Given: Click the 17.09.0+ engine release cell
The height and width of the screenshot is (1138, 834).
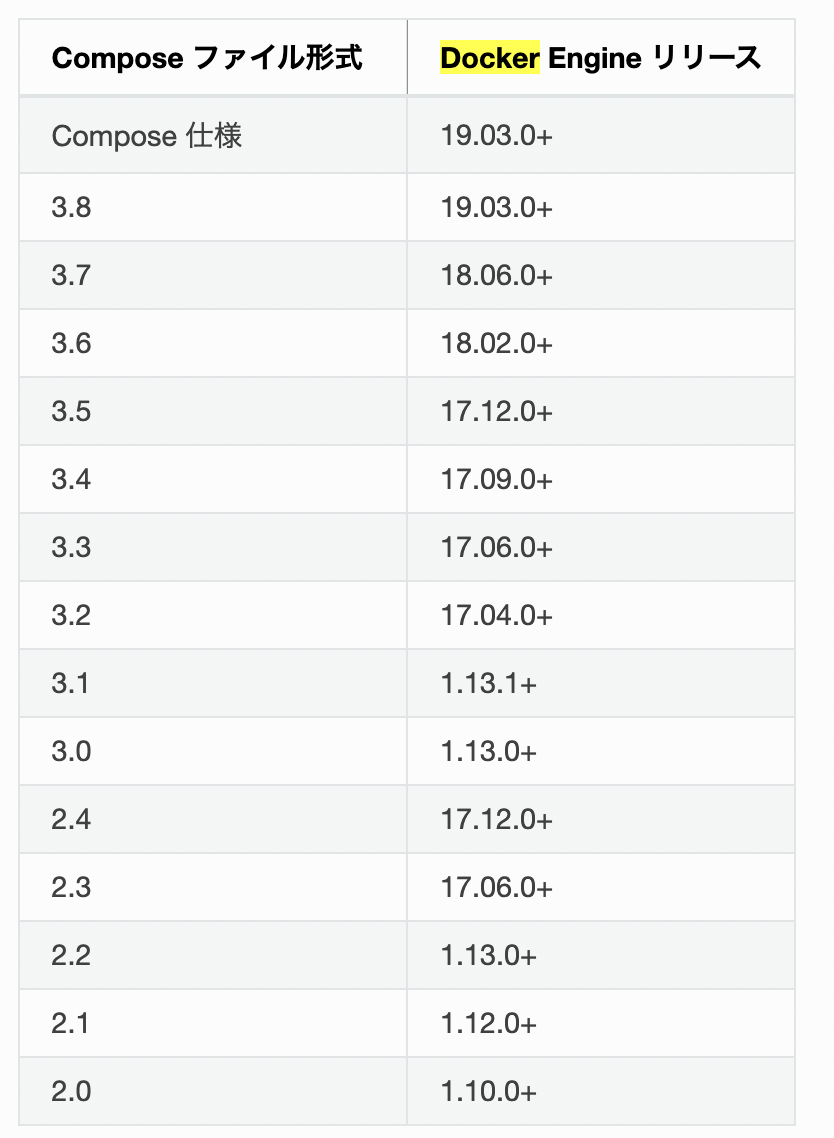Looking at the screenshot, I should coord(496,480).
